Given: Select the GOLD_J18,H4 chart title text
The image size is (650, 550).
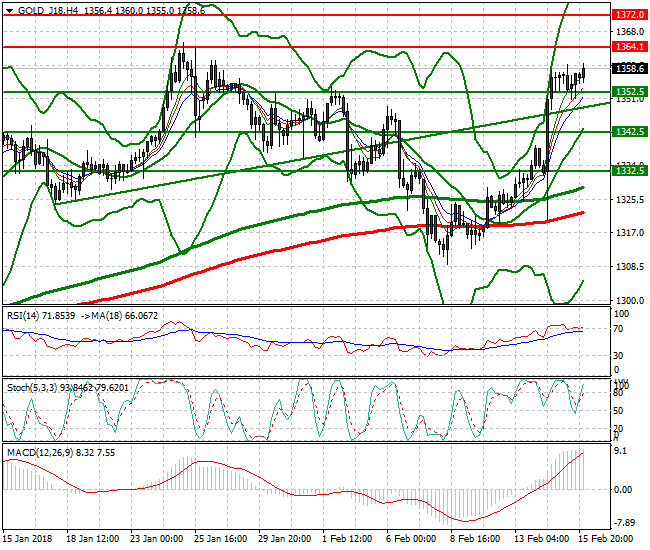Looking at the screenshot, I should tap(48, 11).
